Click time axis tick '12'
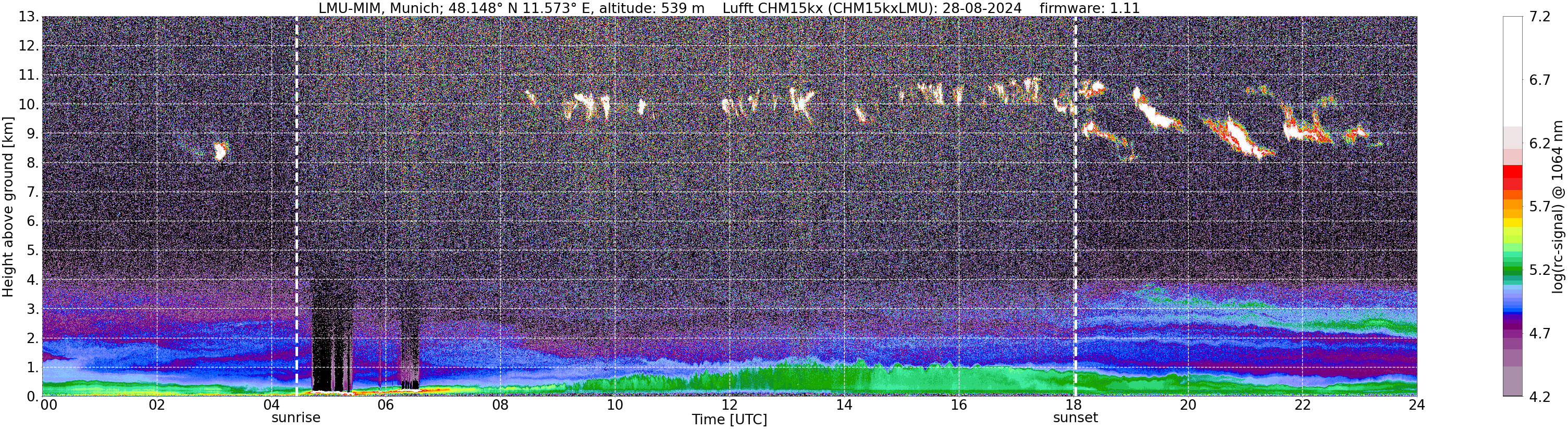The image size is (1568, 430). click(x=729, y=405)
